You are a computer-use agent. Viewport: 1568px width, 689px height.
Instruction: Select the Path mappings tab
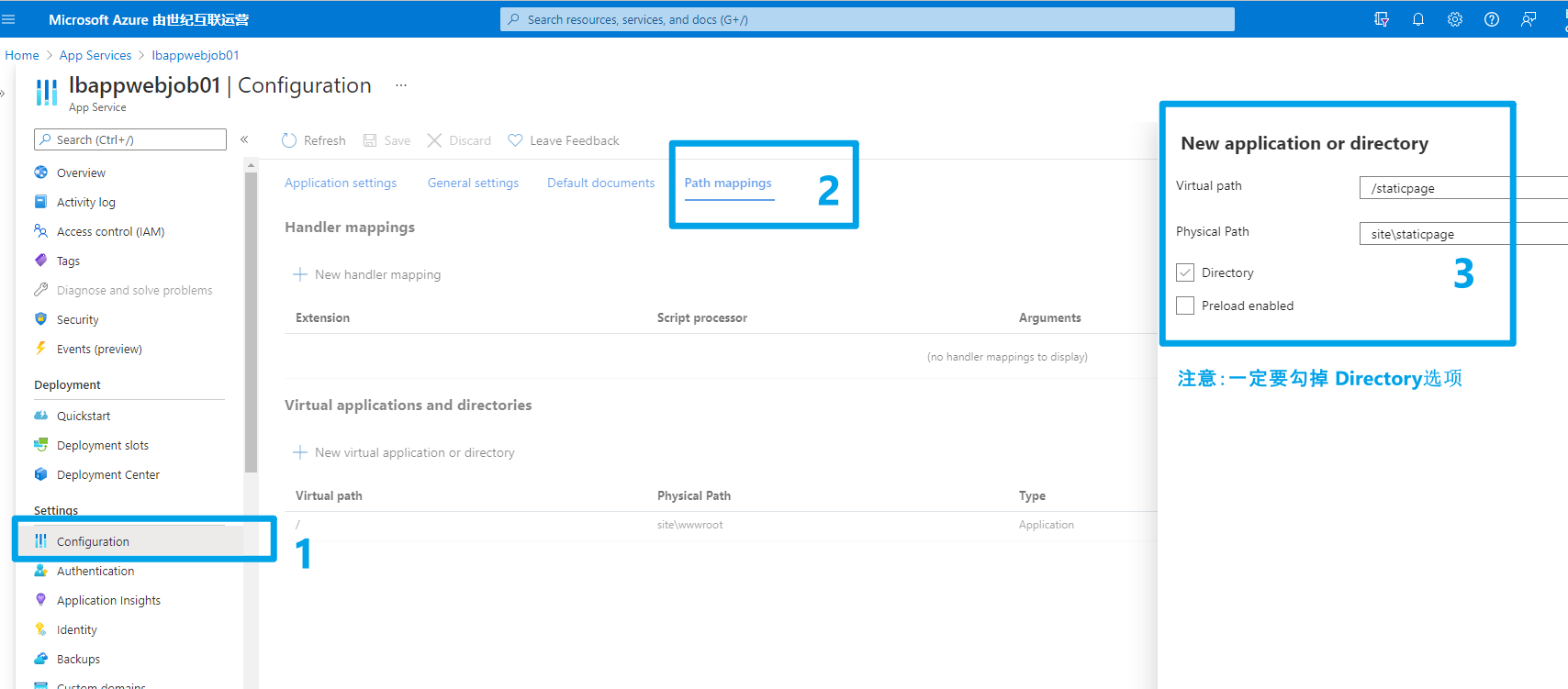(728, 183)
